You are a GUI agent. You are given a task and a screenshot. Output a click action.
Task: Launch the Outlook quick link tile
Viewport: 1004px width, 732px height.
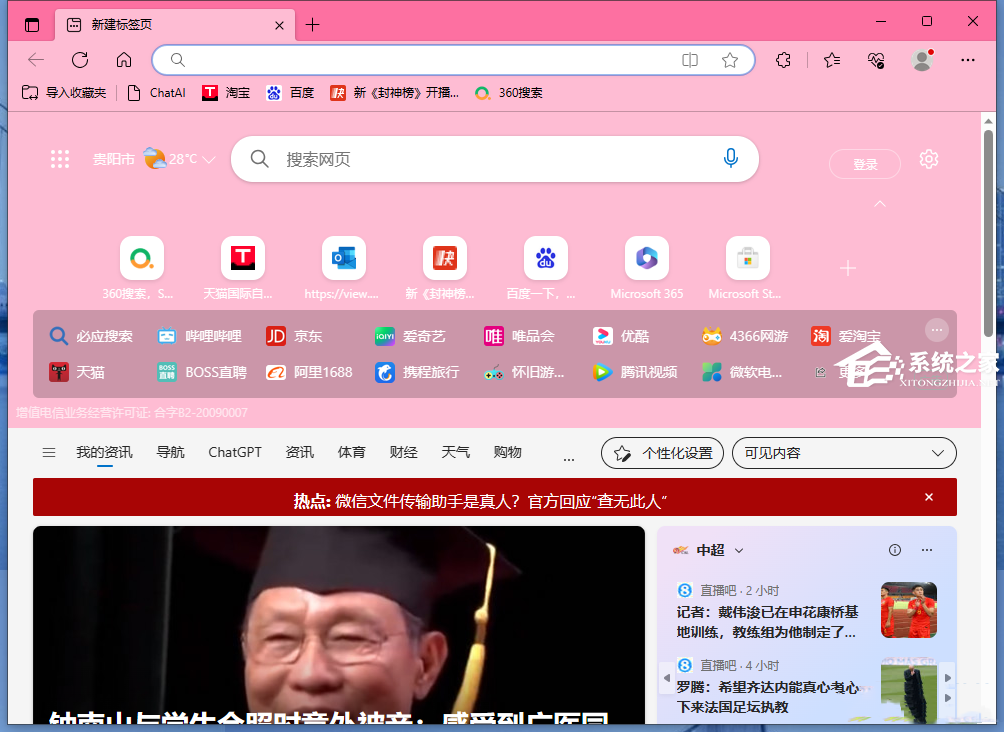(x=343, y=256)
